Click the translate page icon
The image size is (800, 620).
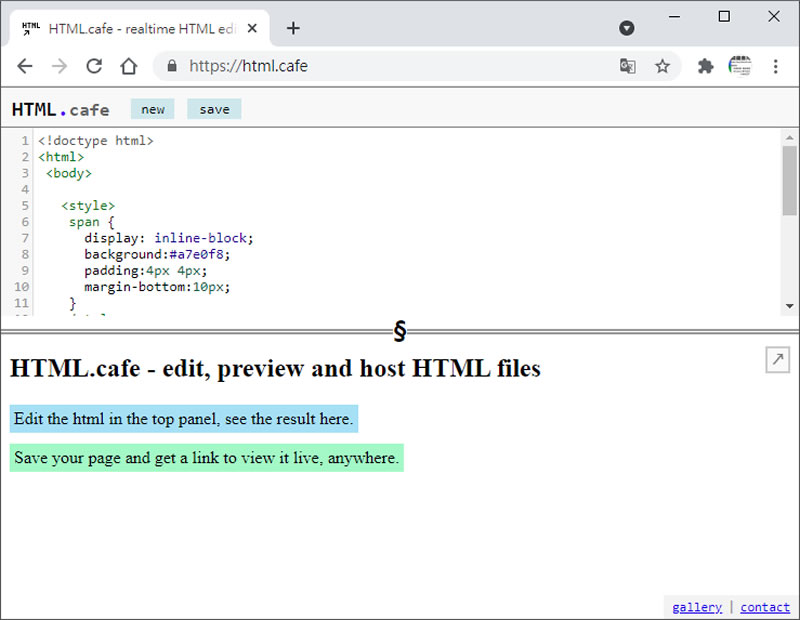coord(628,66)
